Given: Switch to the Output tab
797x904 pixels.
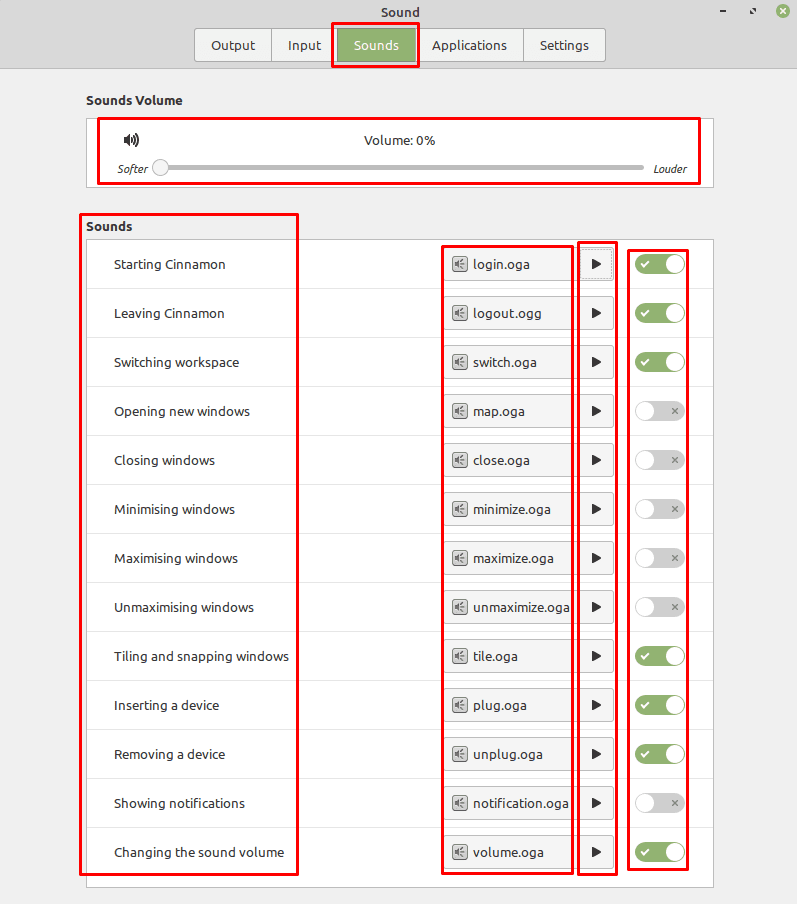Looking at the screenshot, I should pyautogui.click(x=233, y=45).
